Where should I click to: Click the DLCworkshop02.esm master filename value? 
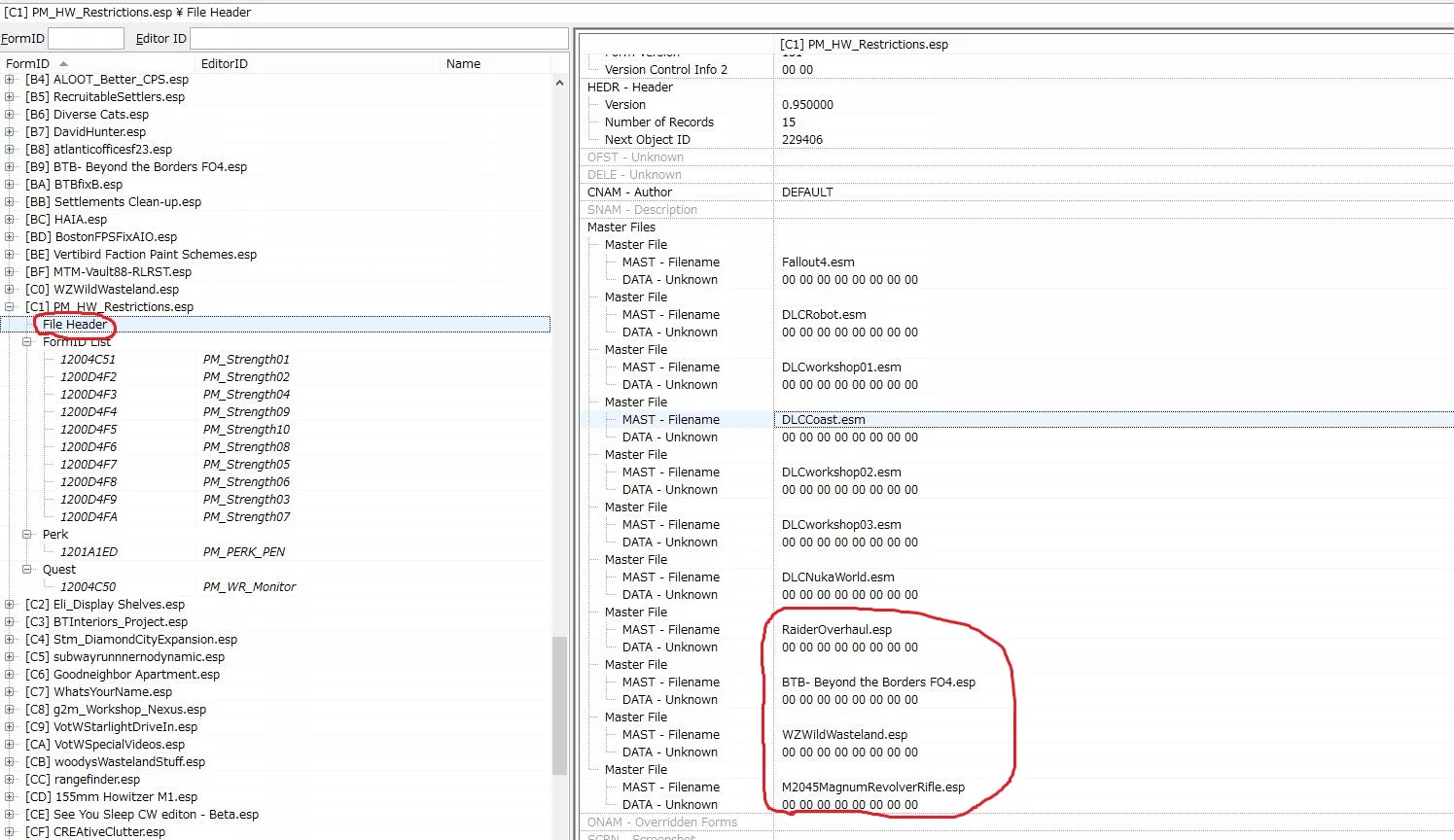click(x=841, y=472)
